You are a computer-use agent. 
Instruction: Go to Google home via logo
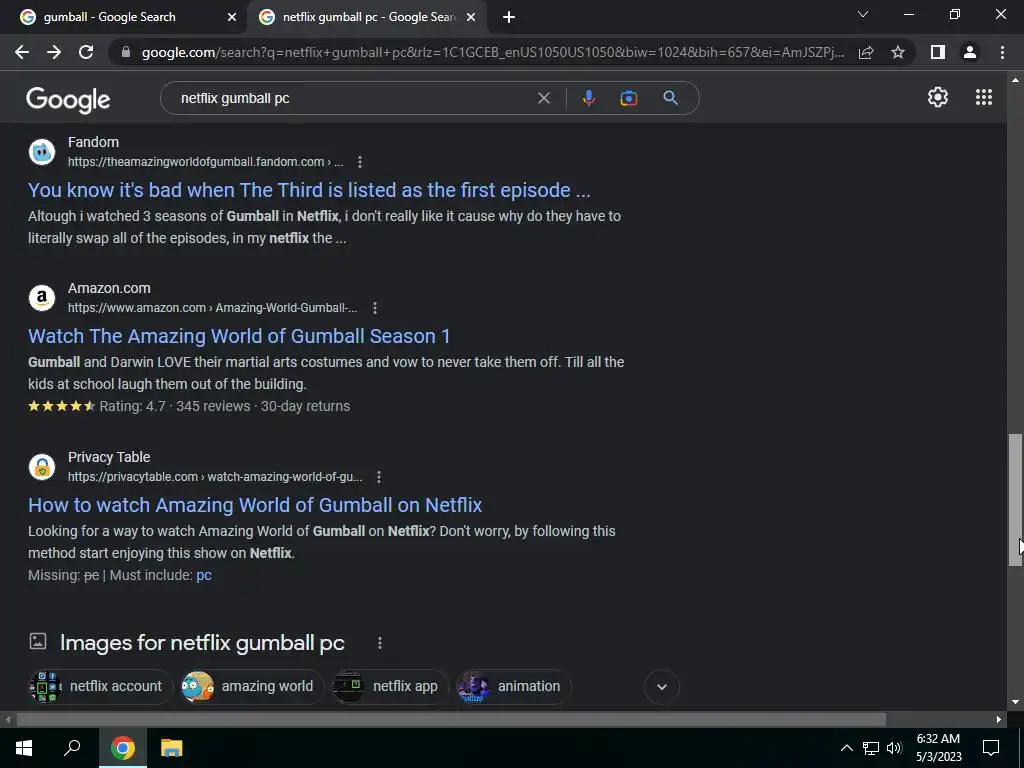point(68,99)
